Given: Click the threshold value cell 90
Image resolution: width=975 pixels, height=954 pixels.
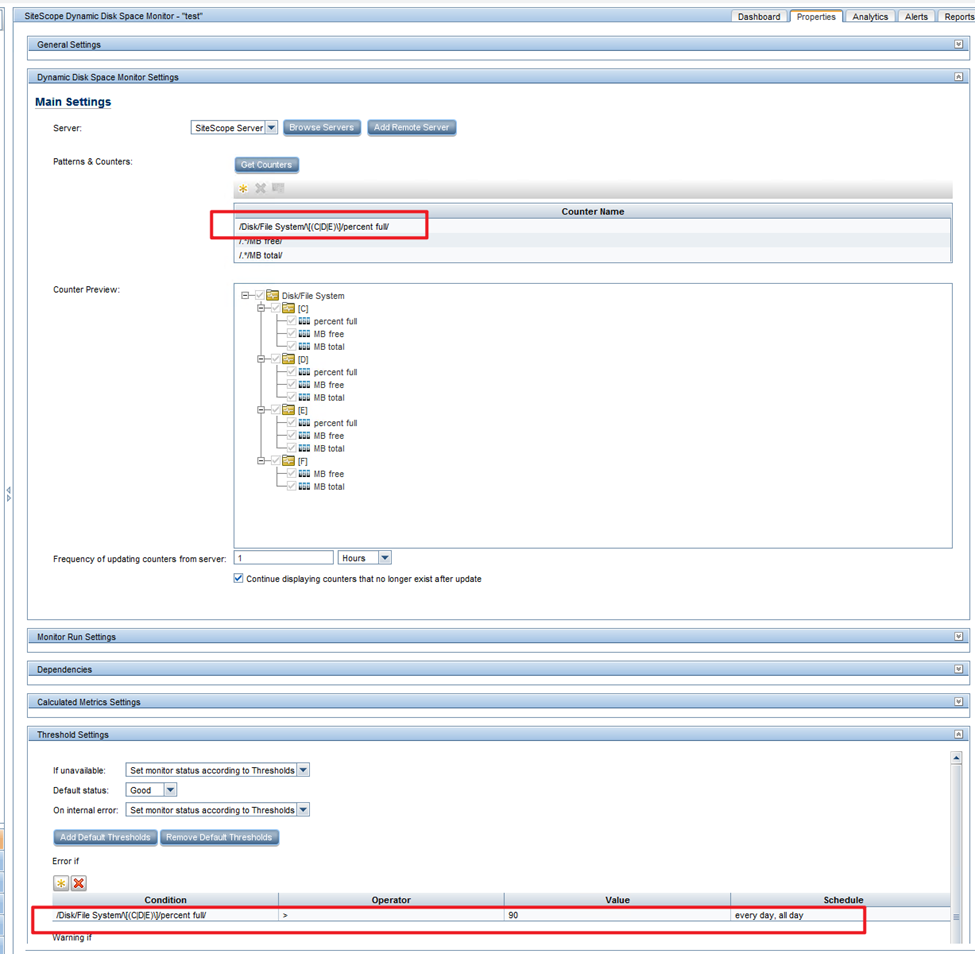Looking at the screenshot, I should pos(617,915).
